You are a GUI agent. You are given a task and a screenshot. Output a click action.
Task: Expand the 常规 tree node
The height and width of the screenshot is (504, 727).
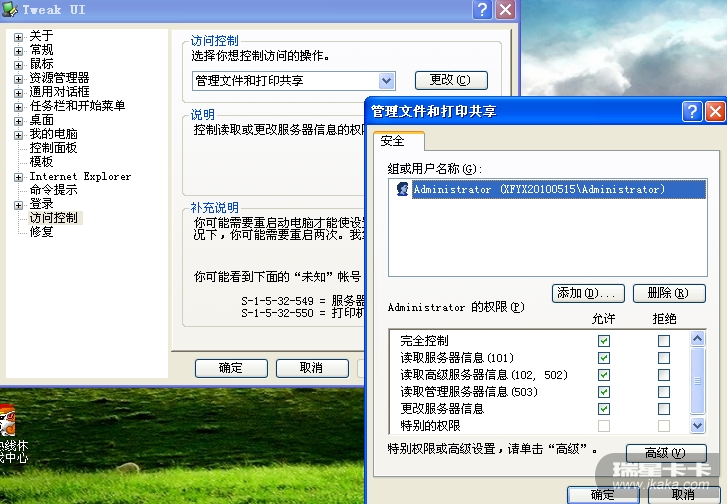(18, 51)
